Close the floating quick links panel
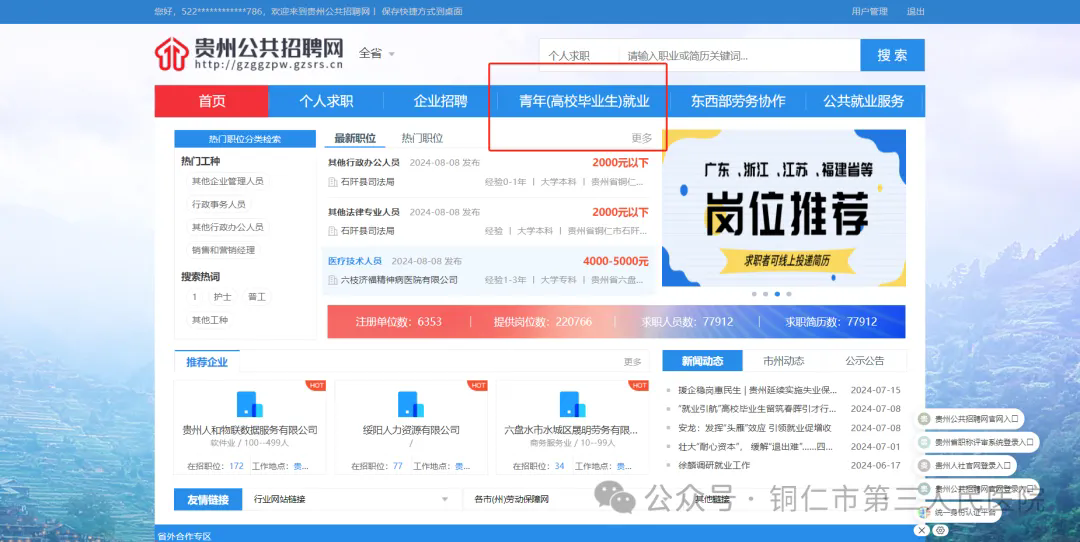 pyautogui.click(x=924, y=530)
